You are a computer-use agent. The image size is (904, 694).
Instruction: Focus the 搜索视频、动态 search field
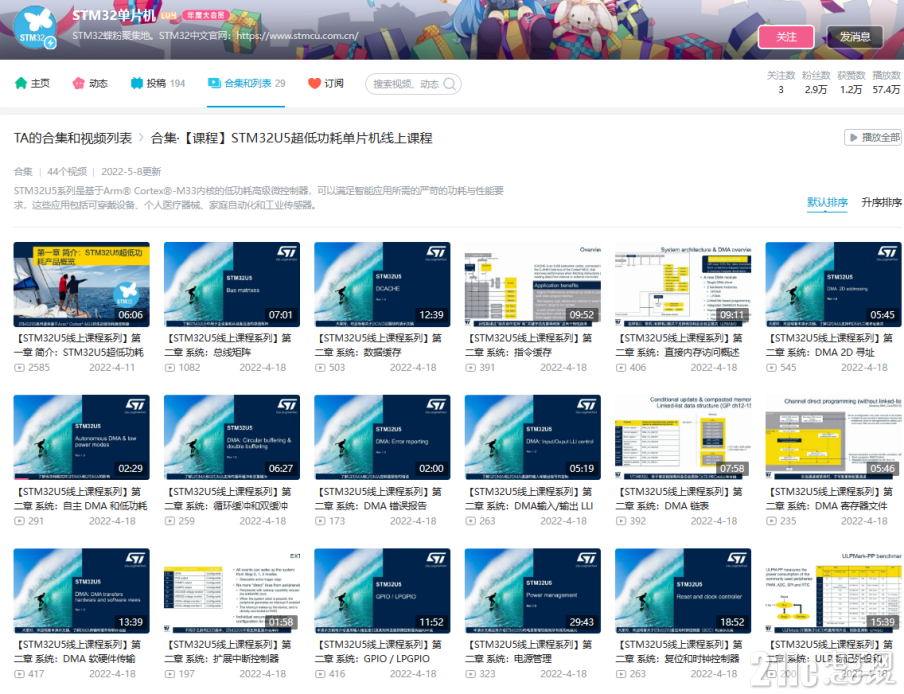(x=413, y=84)
